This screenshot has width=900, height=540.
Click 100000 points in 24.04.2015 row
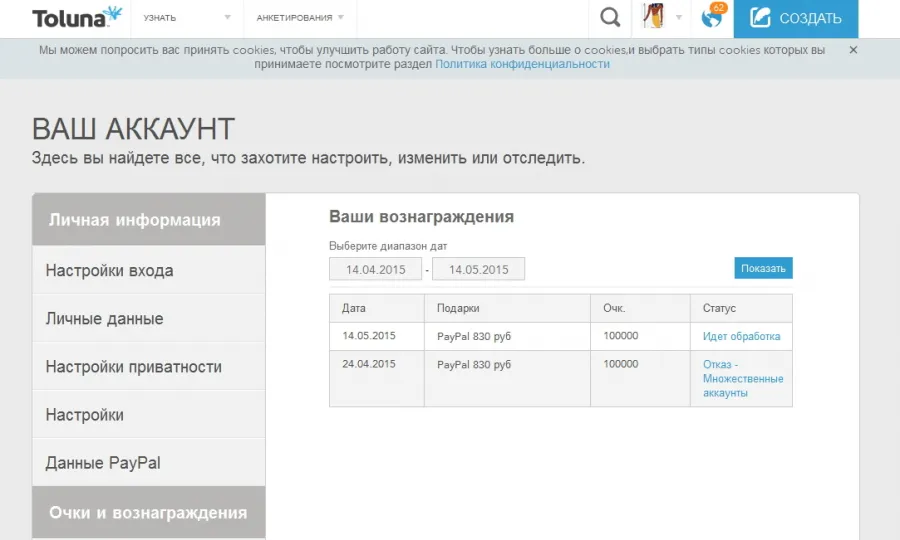(620, 364)
